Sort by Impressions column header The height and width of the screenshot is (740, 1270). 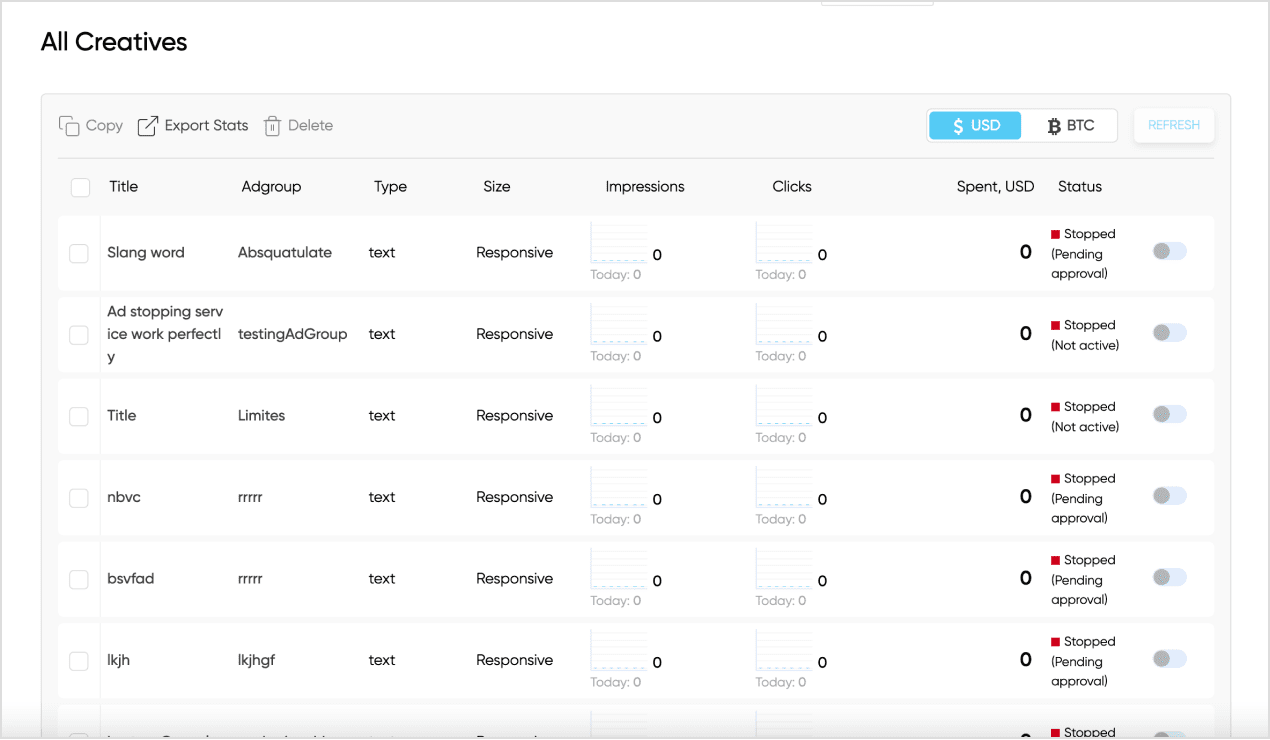point(644,187)
